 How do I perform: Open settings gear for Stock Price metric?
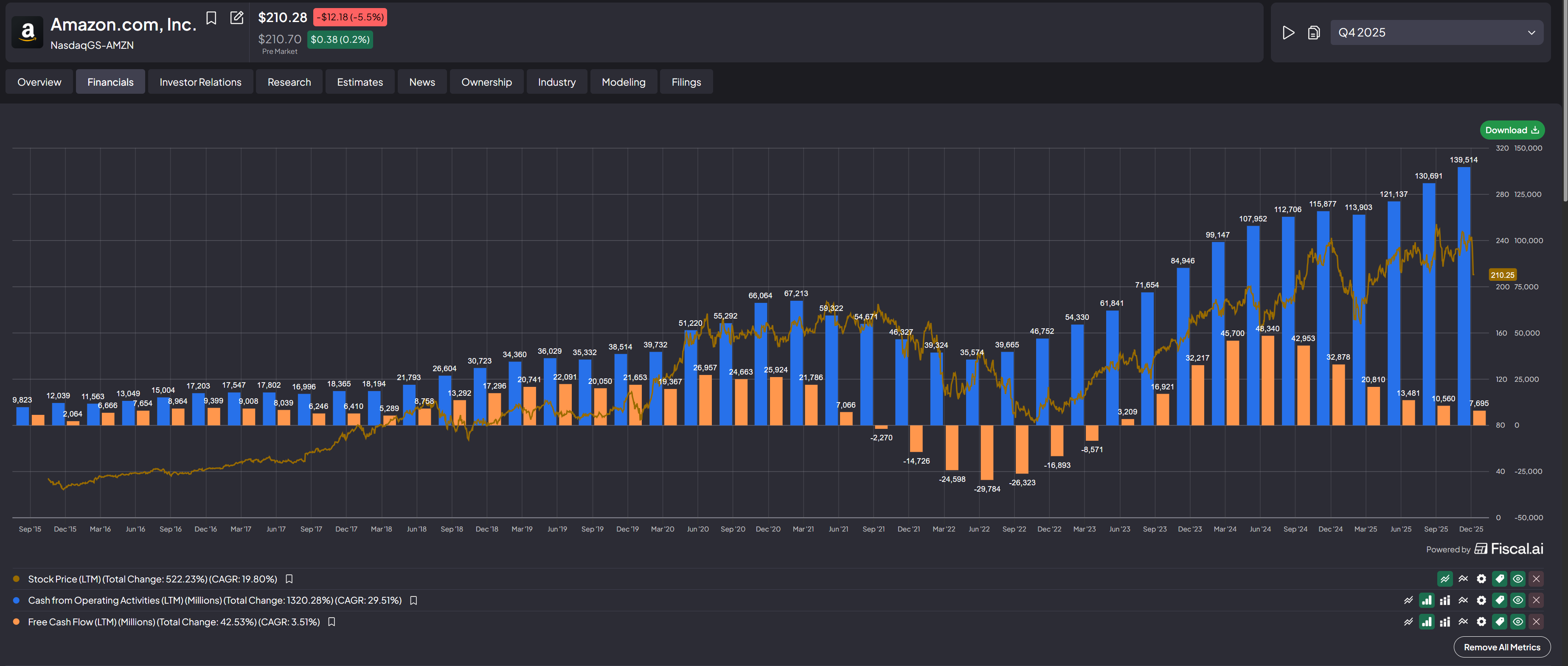coord(1481,579)
